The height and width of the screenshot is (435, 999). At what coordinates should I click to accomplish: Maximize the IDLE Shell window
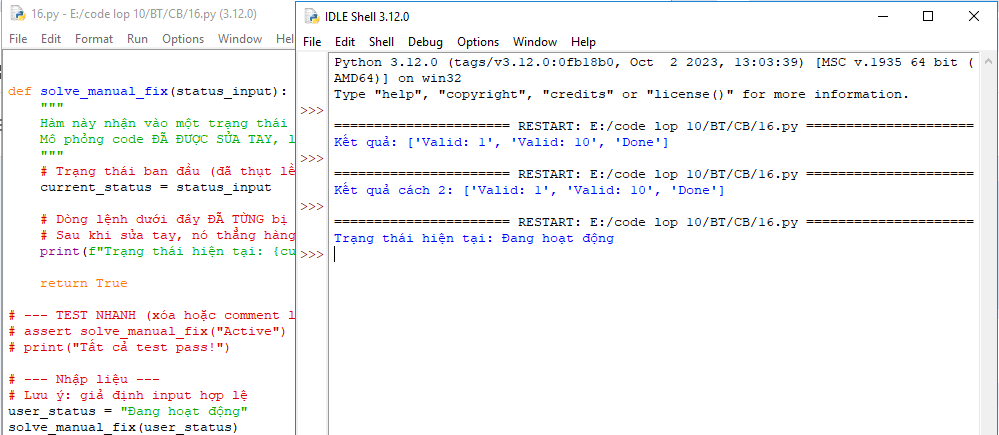click(x=927, y=17)
